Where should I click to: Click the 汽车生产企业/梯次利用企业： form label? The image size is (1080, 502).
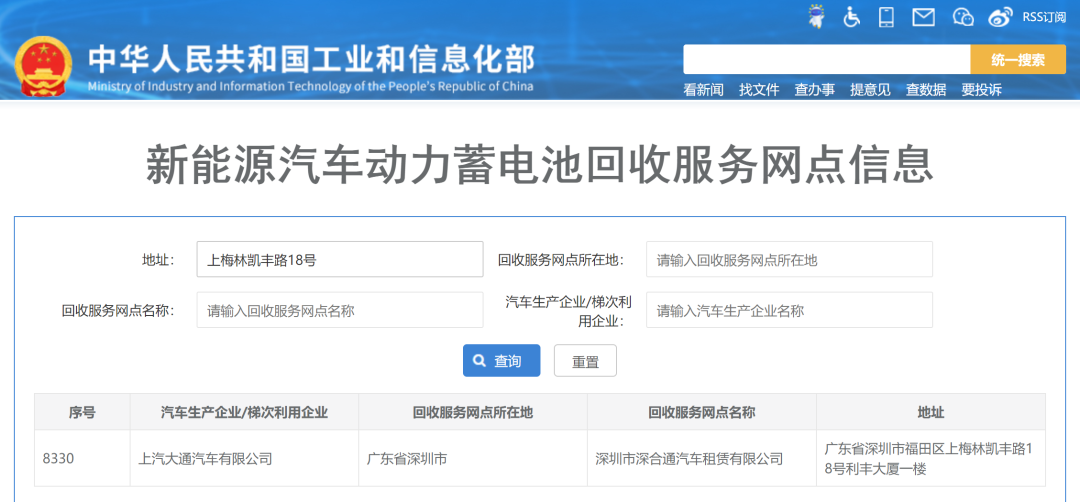pyautogui.click(x=569, y=311)
